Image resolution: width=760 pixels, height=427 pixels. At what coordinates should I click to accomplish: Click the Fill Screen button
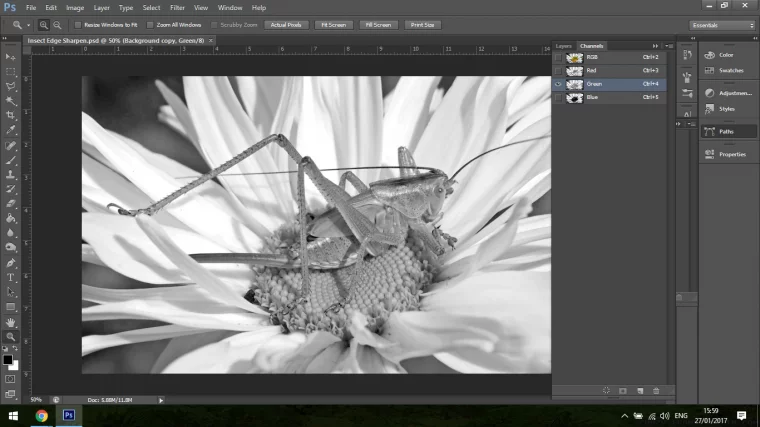tap(378, 25)
